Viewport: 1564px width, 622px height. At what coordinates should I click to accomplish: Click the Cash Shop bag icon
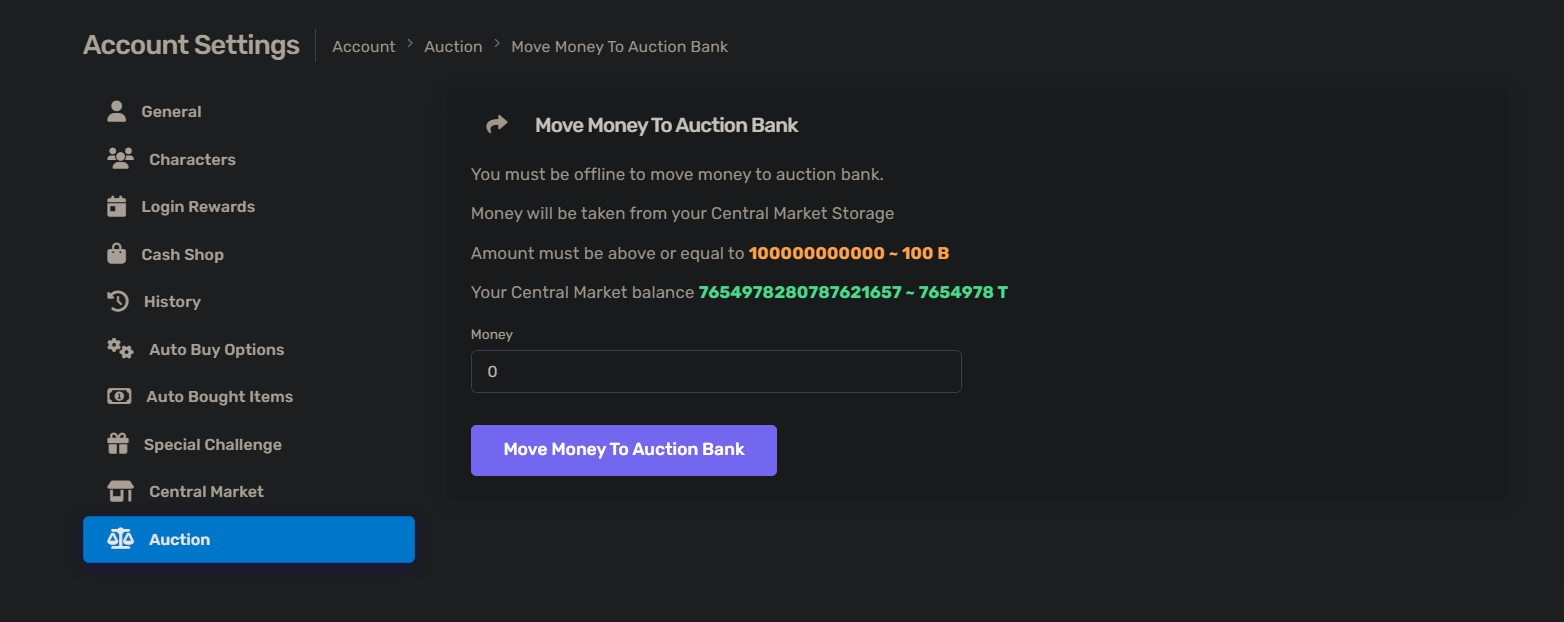117,254
